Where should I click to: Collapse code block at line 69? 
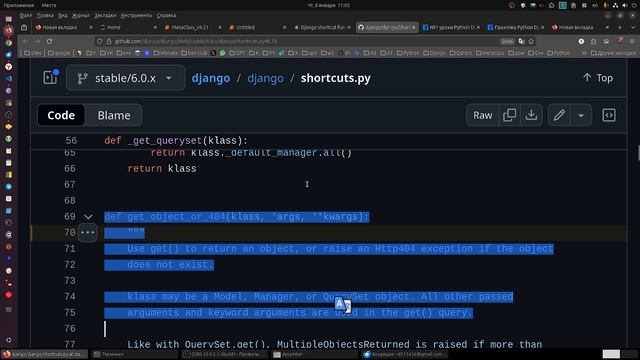click(x=88, y=217)
